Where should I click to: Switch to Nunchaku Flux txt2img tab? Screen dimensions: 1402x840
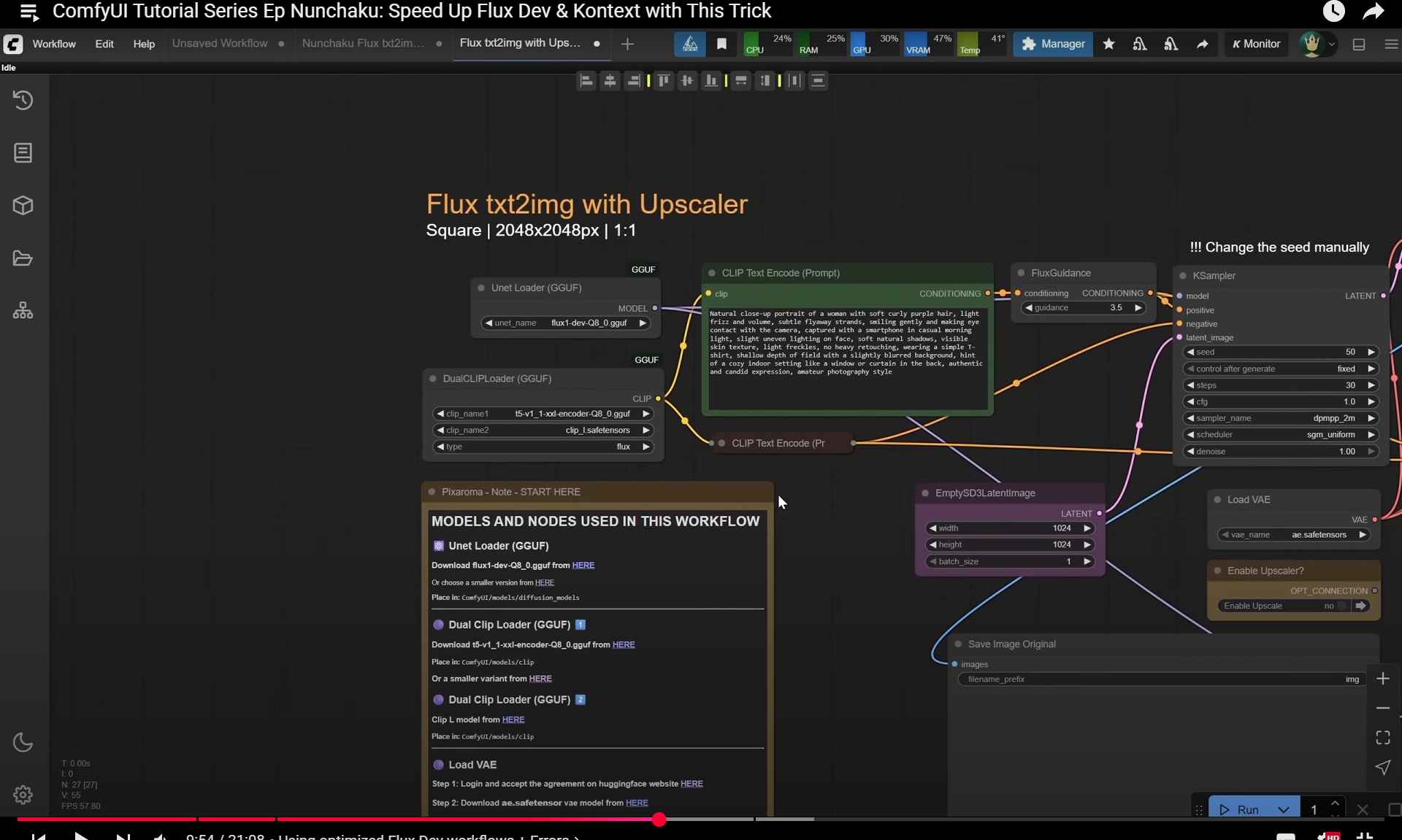[x=363, y=44]
